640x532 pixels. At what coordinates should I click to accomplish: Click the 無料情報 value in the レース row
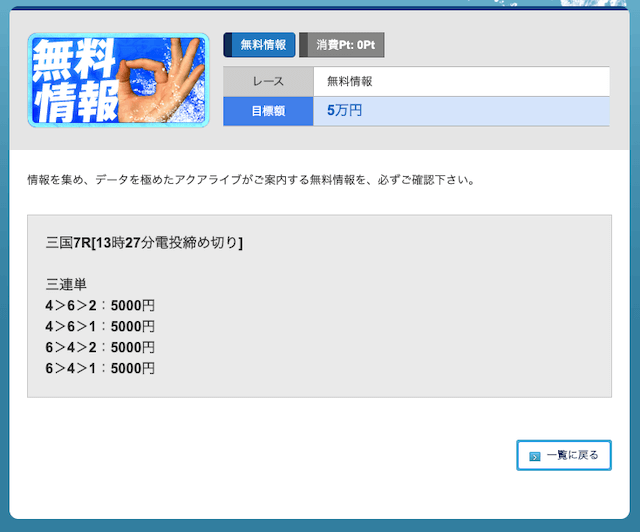[350, 82]
